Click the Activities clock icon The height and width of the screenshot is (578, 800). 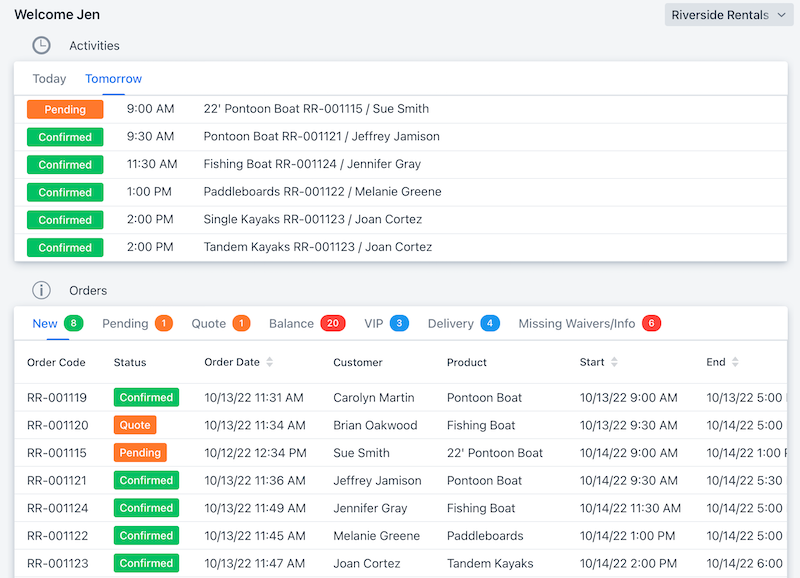[40, 45]
